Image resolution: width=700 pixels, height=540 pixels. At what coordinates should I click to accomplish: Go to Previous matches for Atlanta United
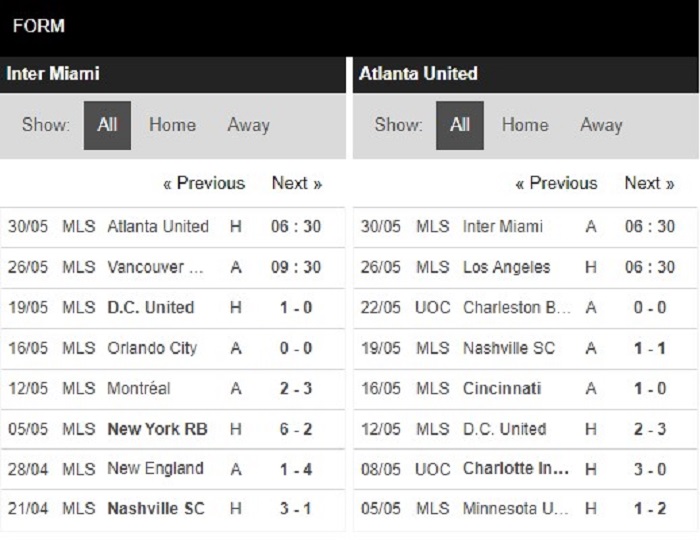click(x=556, y=183)
